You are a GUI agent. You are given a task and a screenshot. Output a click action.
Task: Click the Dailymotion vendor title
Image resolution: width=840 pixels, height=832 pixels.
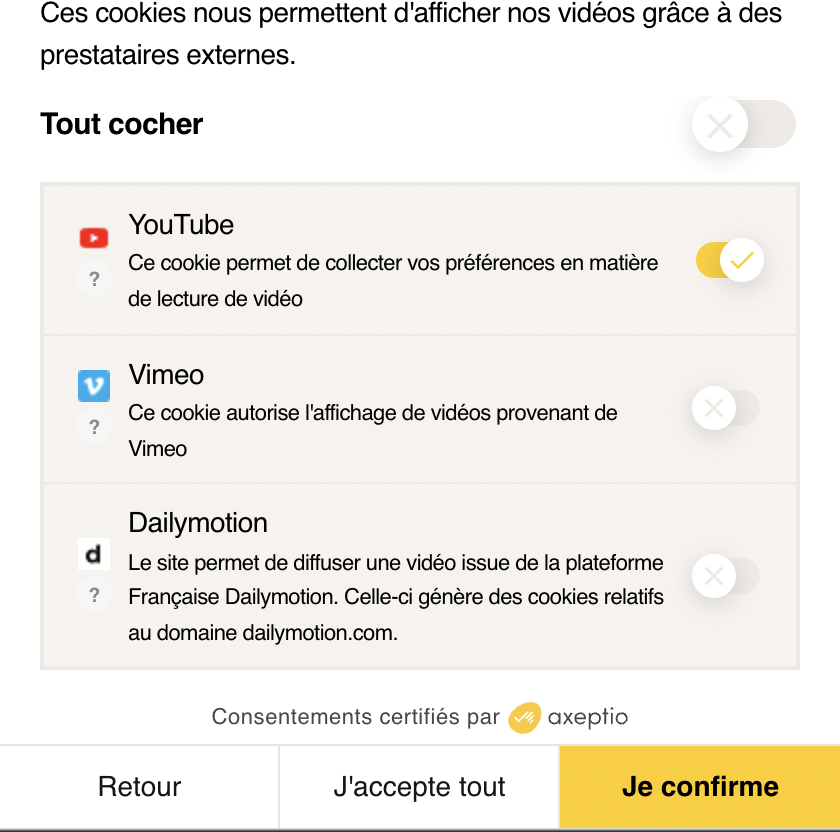[x=198, y=523]
